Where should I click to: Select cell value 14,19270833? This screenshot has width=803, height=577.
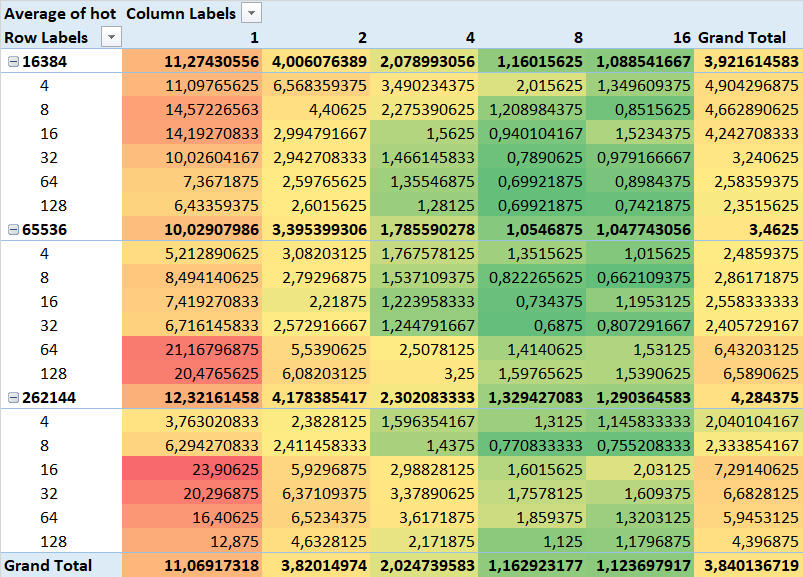[x=212, y=134]
